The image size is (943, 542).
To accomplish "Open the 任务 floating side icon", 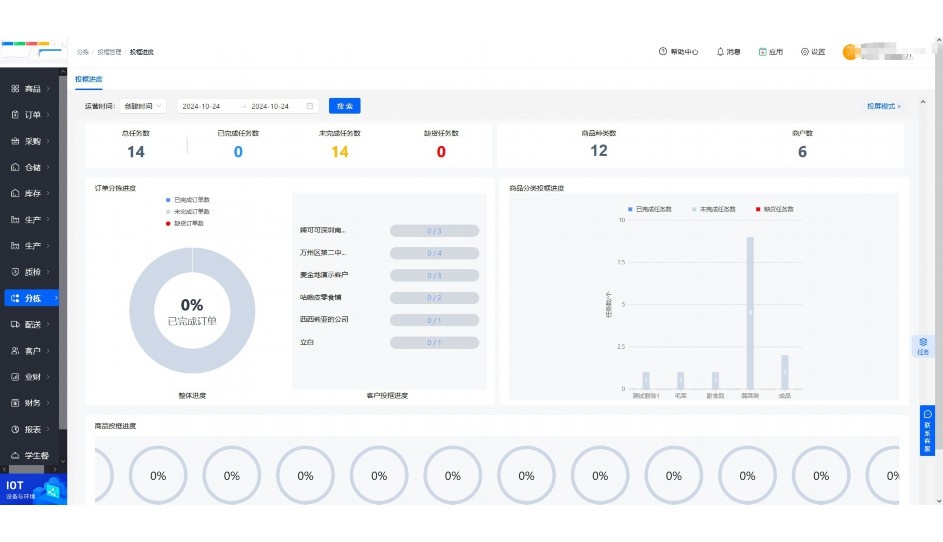I will point(923,345).
